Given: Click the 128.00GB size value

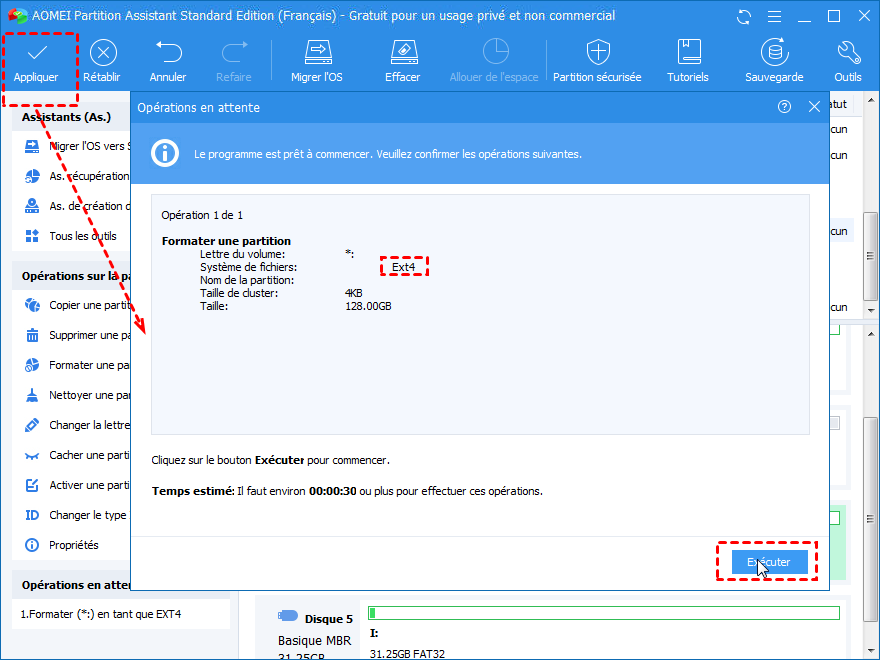Looking at the screenshot, I should coord(368,306).
